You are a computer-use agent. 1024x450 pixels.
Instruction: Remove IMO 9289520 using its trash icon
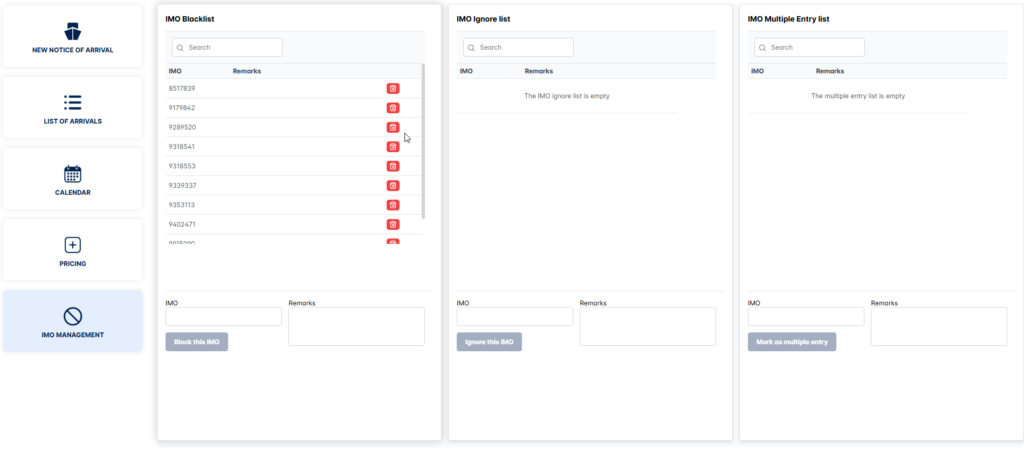pos(393,127)
